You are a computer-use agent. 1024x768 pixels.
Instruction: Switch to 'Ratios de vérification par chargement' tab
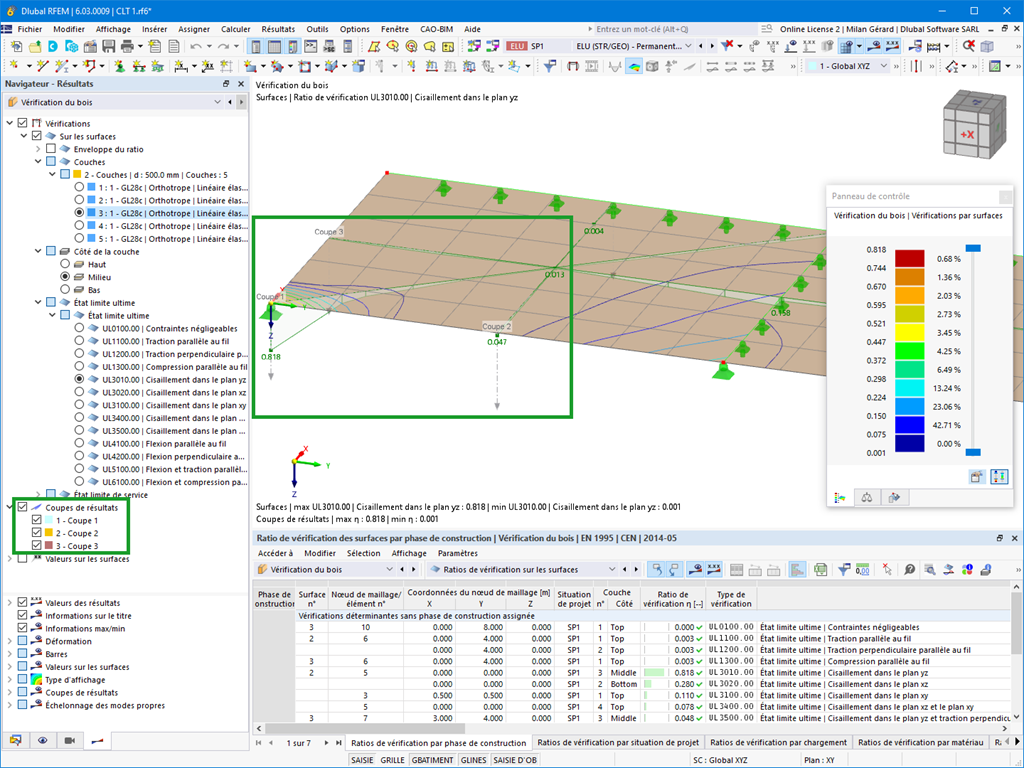coord(778,743)
